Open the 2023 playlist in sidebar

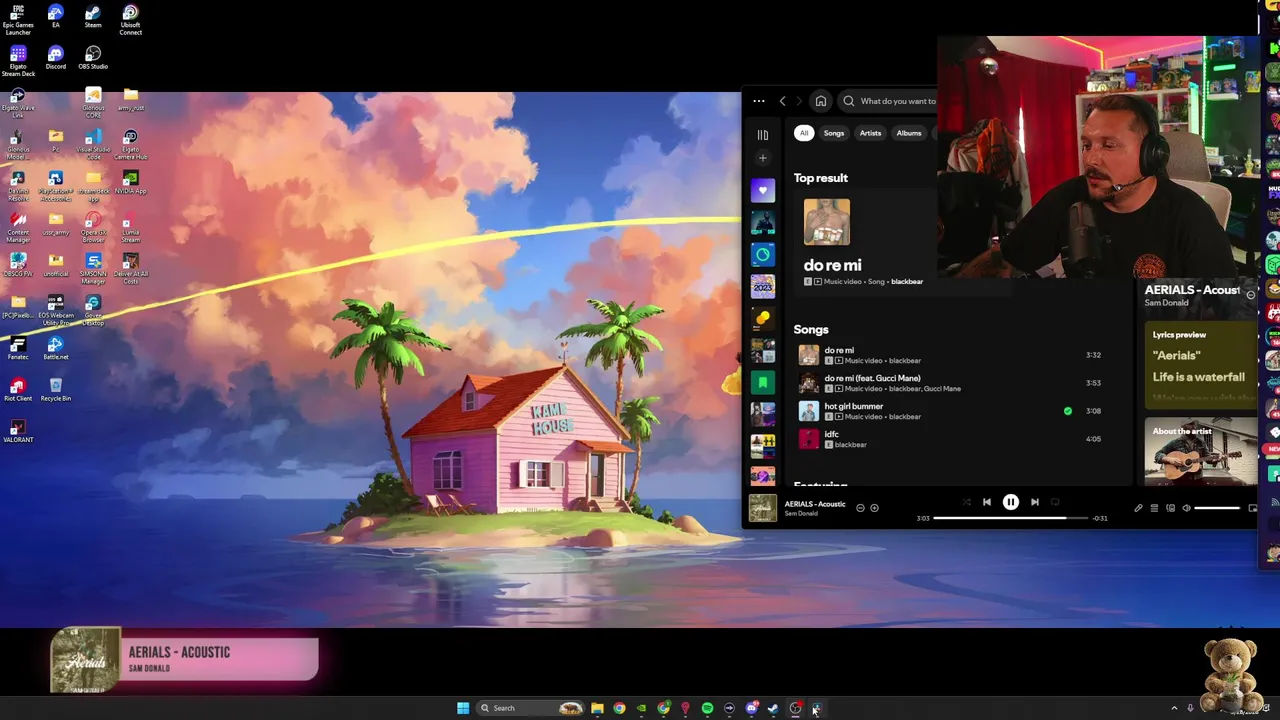(762, 287)
